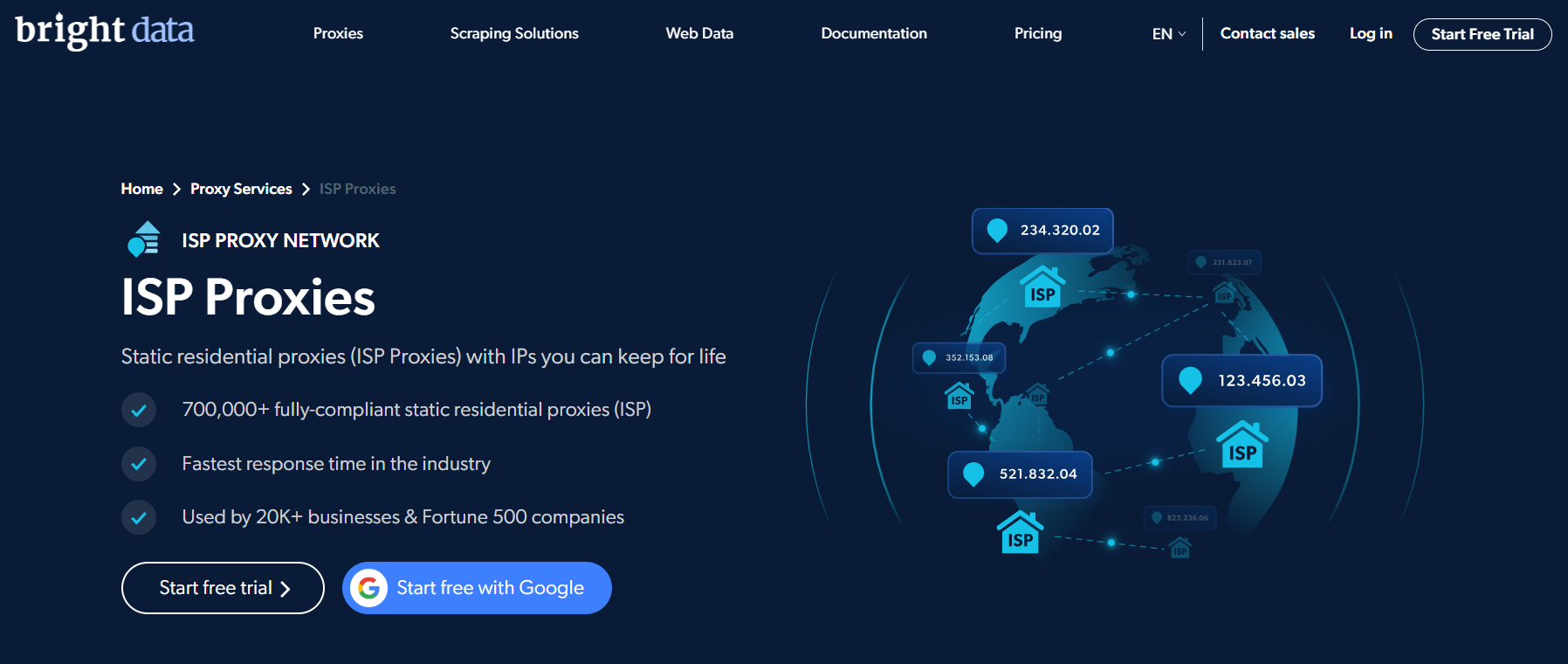This screenshot has height=664, width=1568.
Task: Open the Proxy Services breadcrumb link
Action: (241, 189)
